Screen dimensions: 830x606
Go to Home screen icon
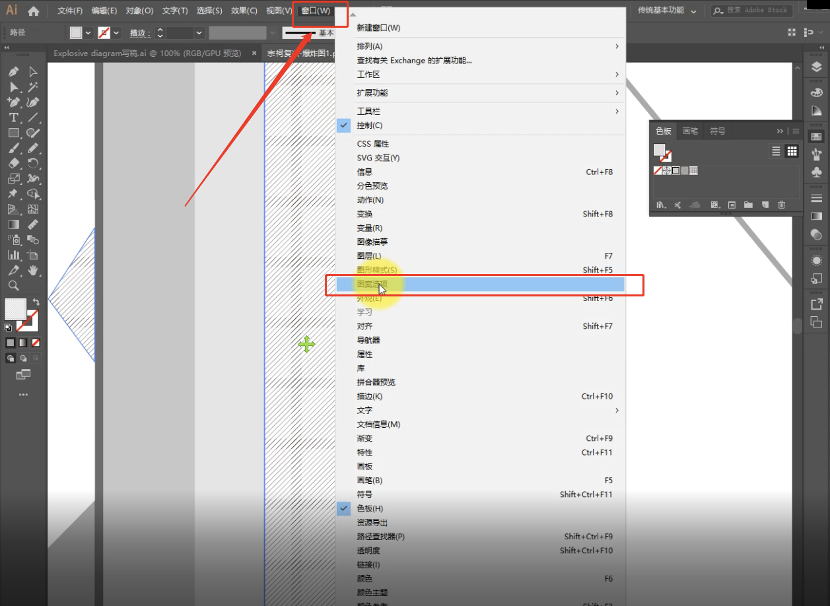(x=33, y=11)
